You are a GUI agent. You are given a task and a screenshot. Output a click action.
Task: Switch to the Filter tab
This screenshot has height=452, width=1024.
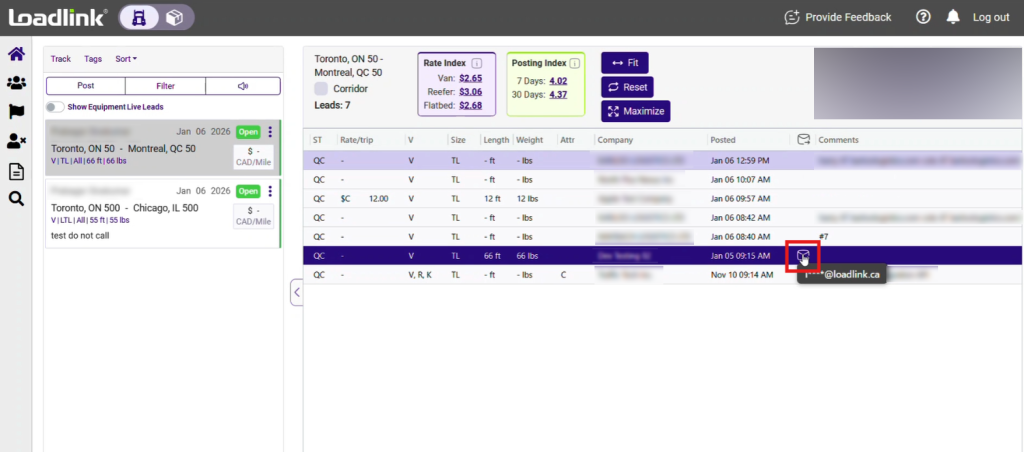coord(165,86)
